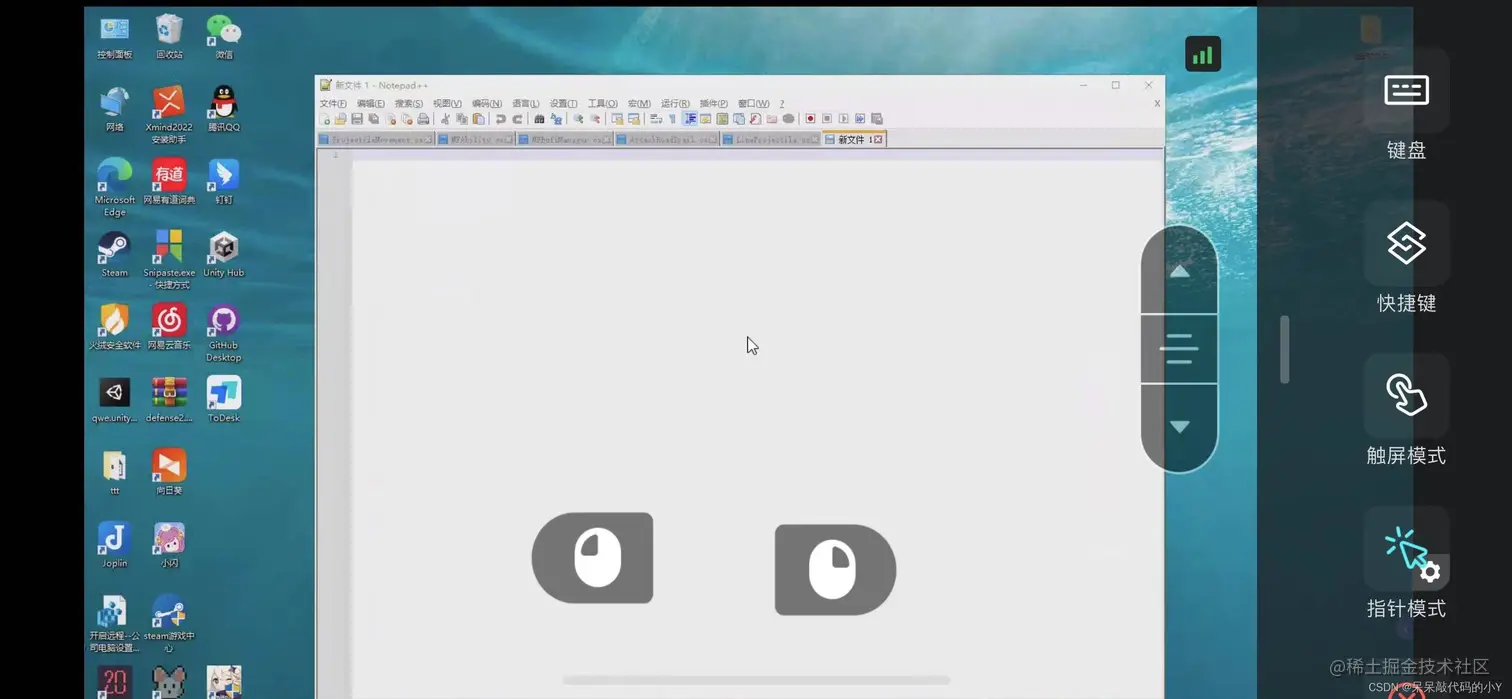1512x699 pixels.
Task: Open 编码(N) menu in Notepad++
Action: [x=487, y=104]
